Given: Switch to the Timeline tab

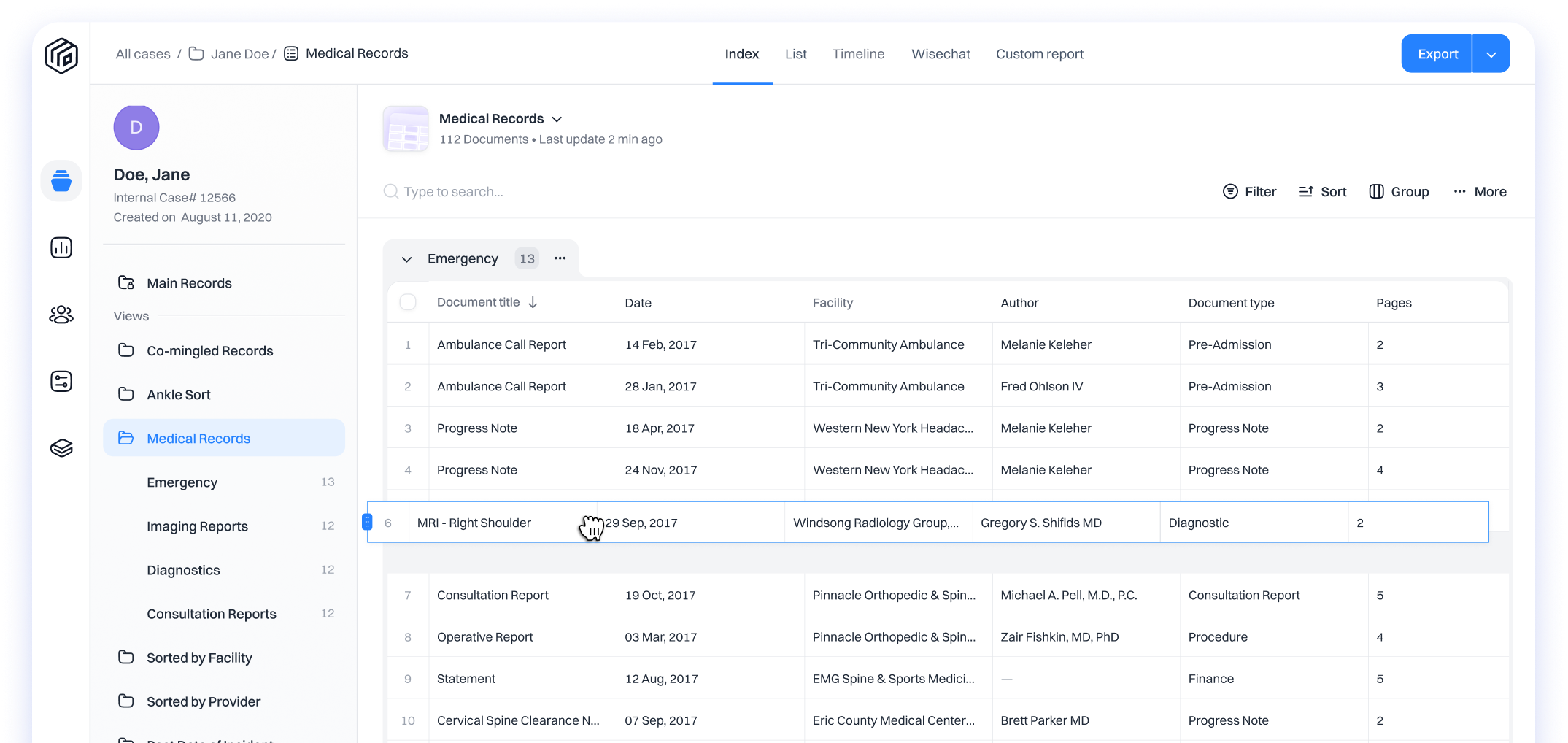Looking at the screenshot, I should (x=858, y=54).
